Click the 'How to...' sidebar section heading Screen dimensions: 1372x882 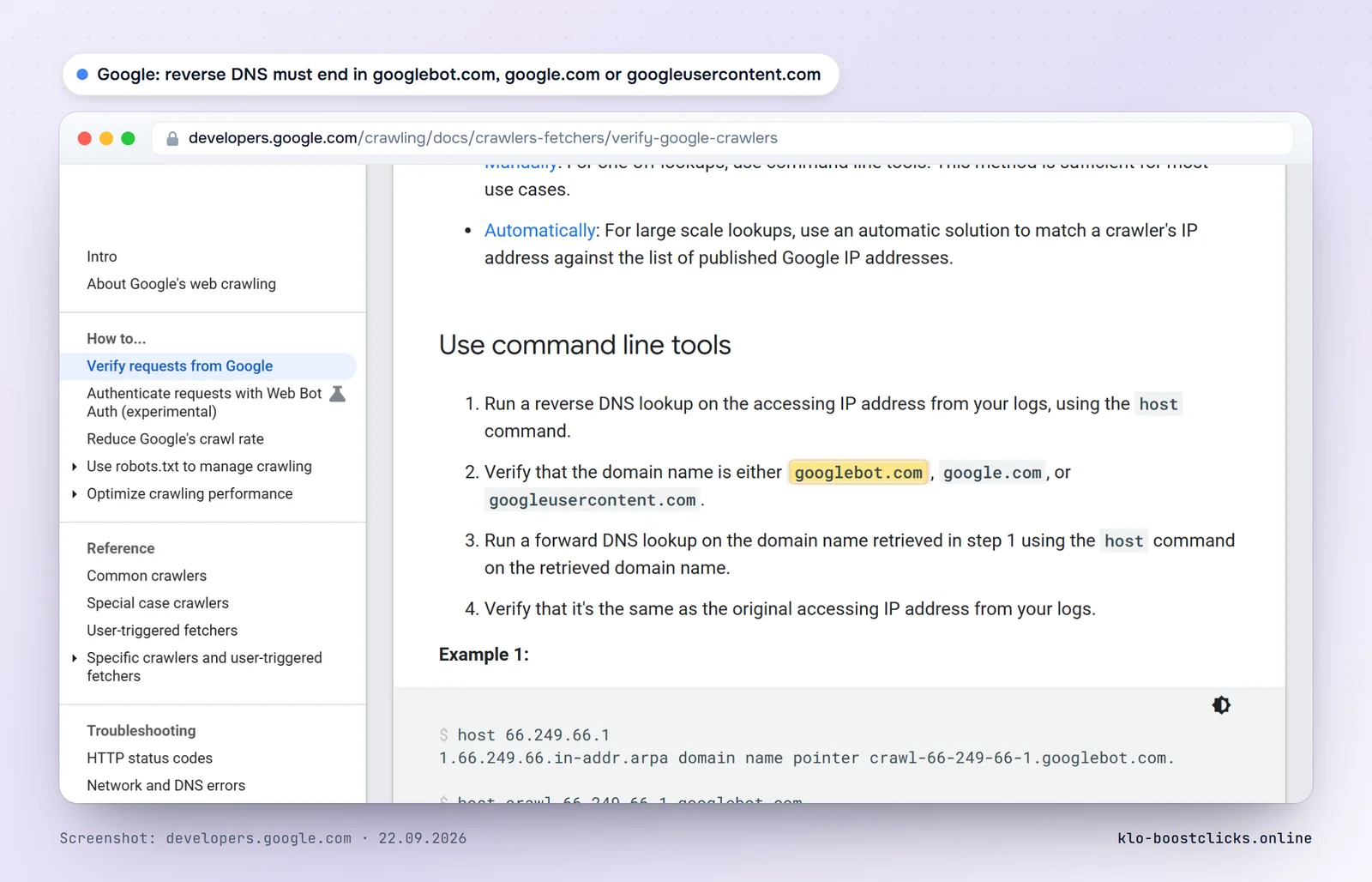point(116,339)
